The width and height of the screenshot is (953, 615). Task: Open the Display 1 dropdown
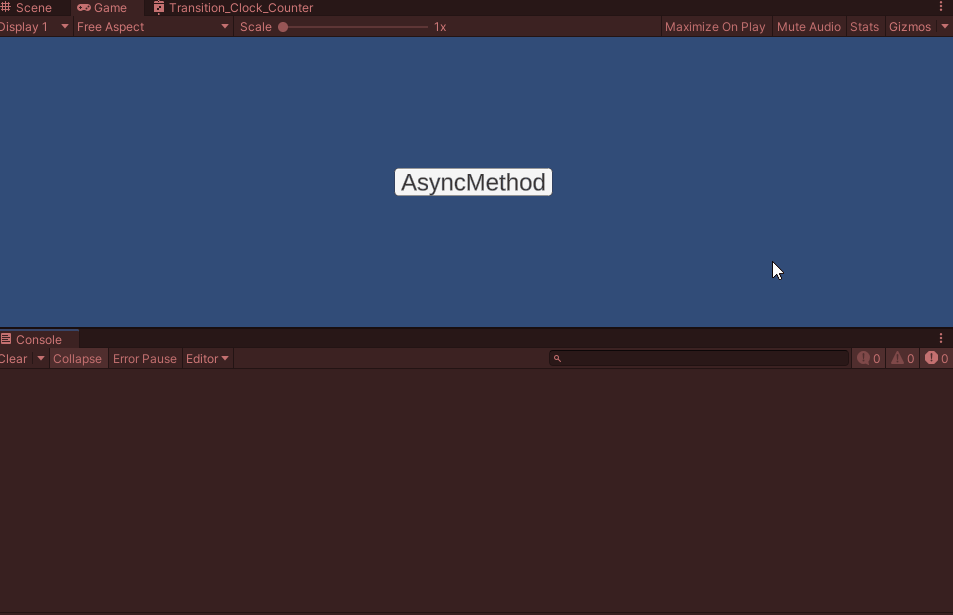[x=34, y=27]
